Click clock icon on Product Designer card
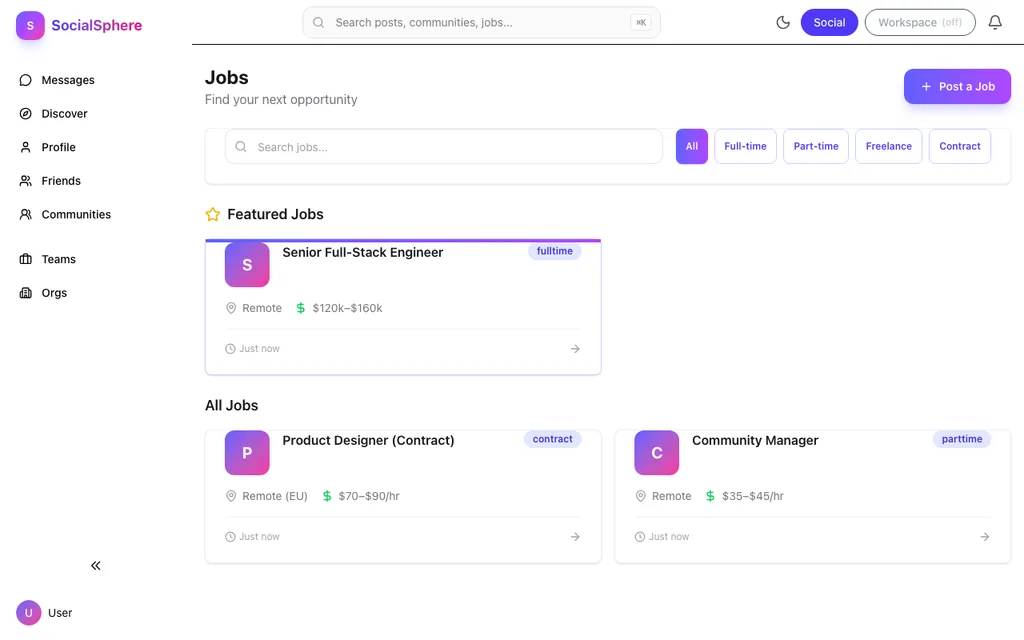This screenshot has width=1024, height=640. tap(230, 537)
